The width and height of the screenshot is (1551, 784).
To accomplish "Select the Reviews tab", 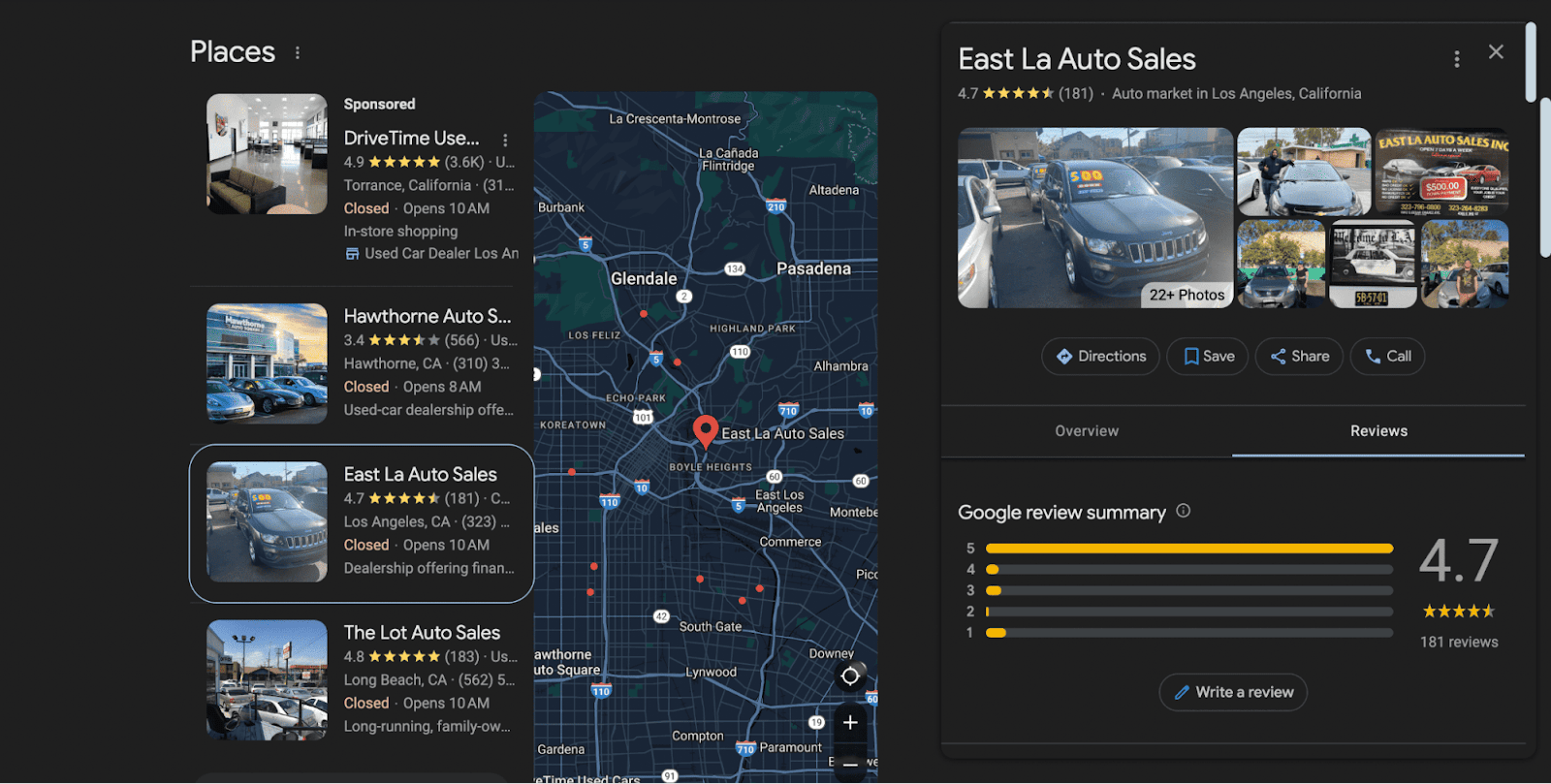I will tap(1378, 431).
